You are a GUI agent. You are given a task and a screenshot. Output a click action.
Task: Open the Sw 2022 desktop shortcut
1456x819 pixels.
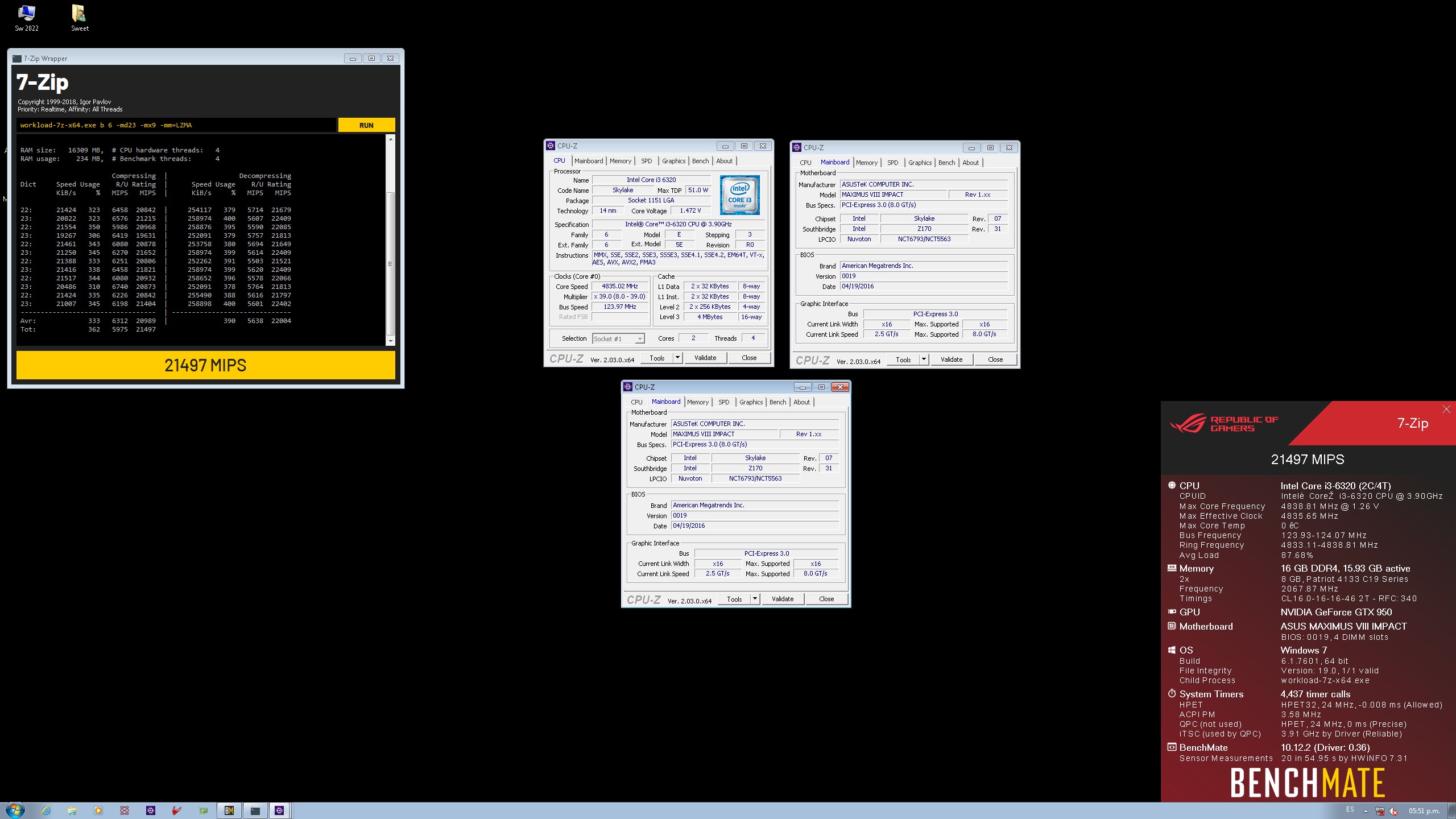(27, 18)
